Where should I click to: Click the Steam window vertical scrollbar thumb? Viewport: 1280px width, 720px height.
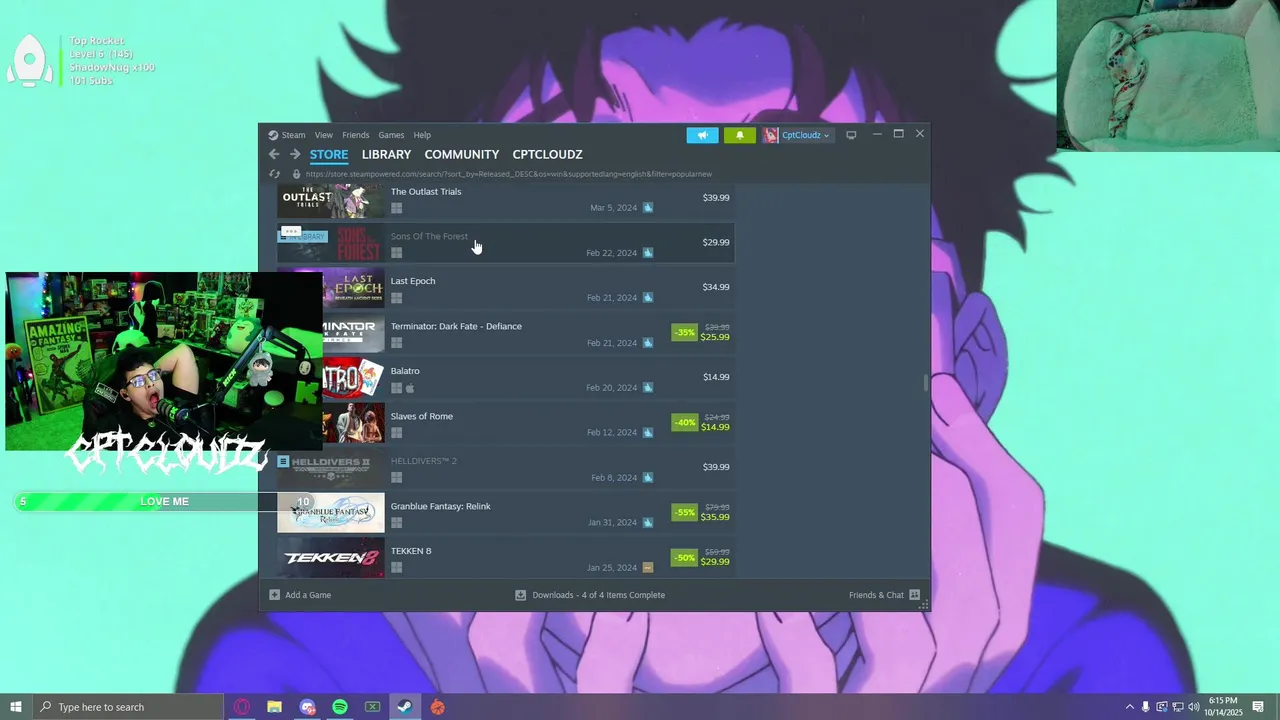pyautogui.click(x=926, y=383)
